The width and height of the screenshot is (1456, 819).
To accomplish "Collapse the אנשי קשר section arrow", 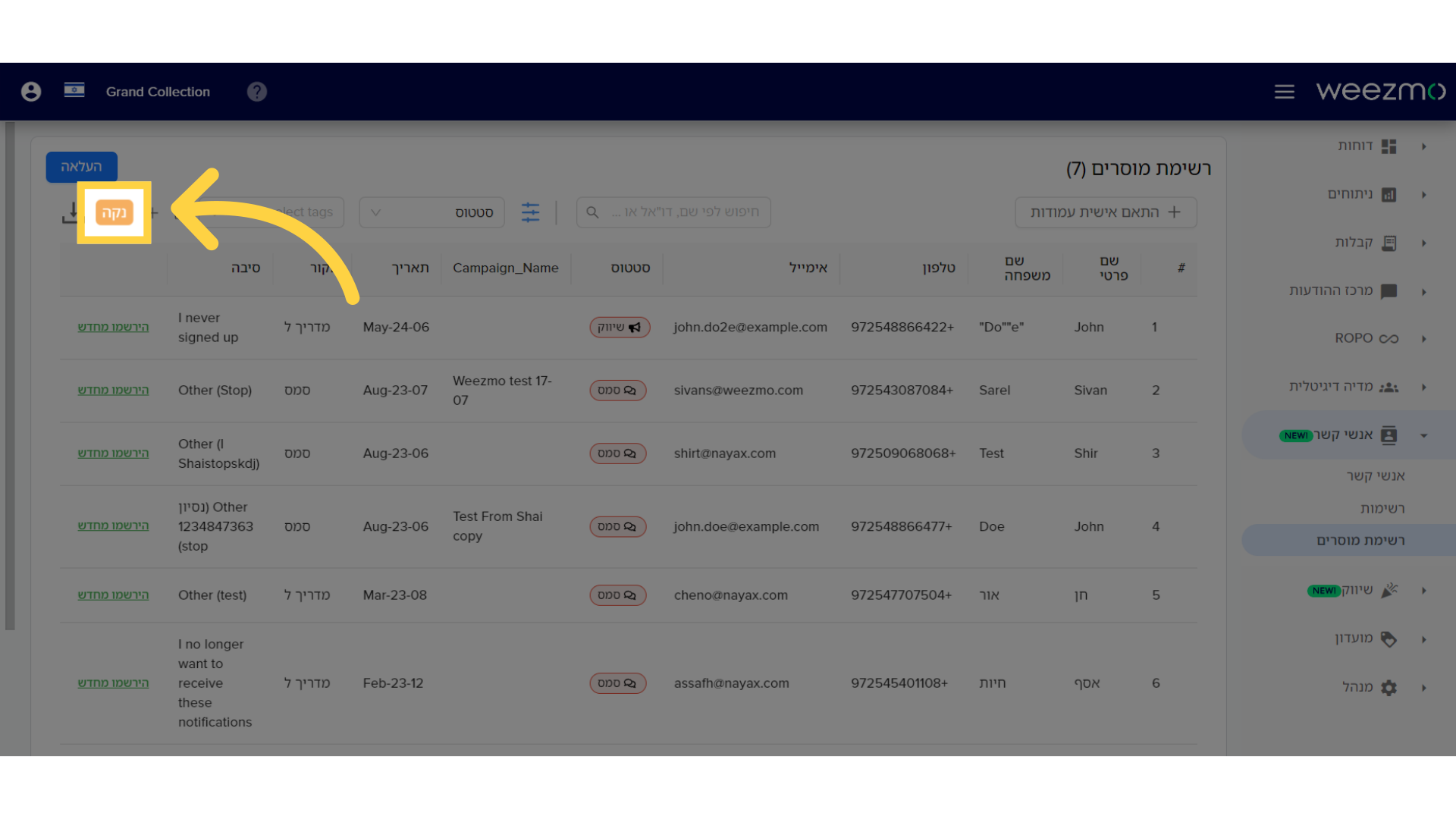I will [1424, 435].
